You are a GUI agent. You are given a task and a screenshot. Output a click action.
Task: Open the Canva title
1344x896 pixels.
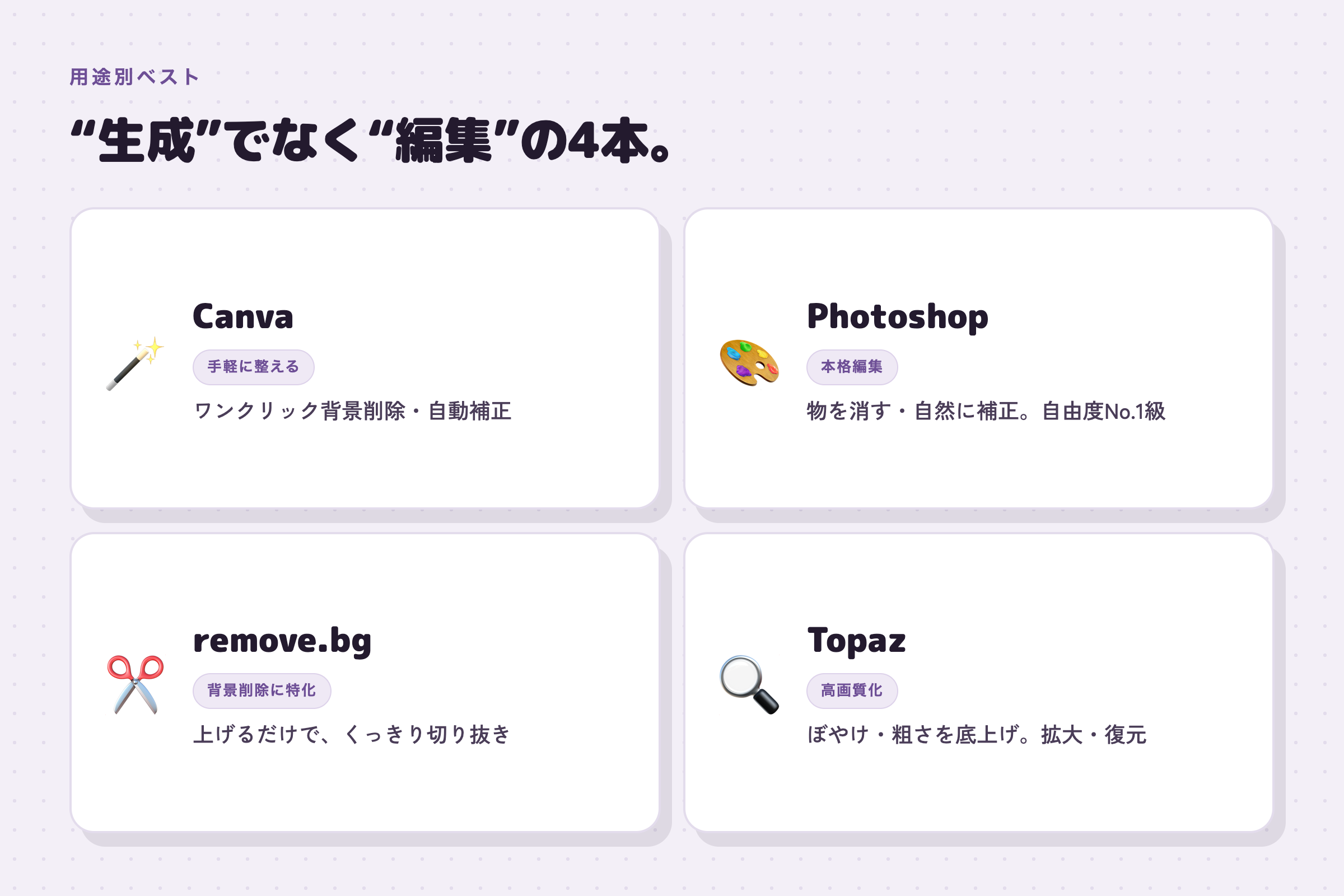244,316
